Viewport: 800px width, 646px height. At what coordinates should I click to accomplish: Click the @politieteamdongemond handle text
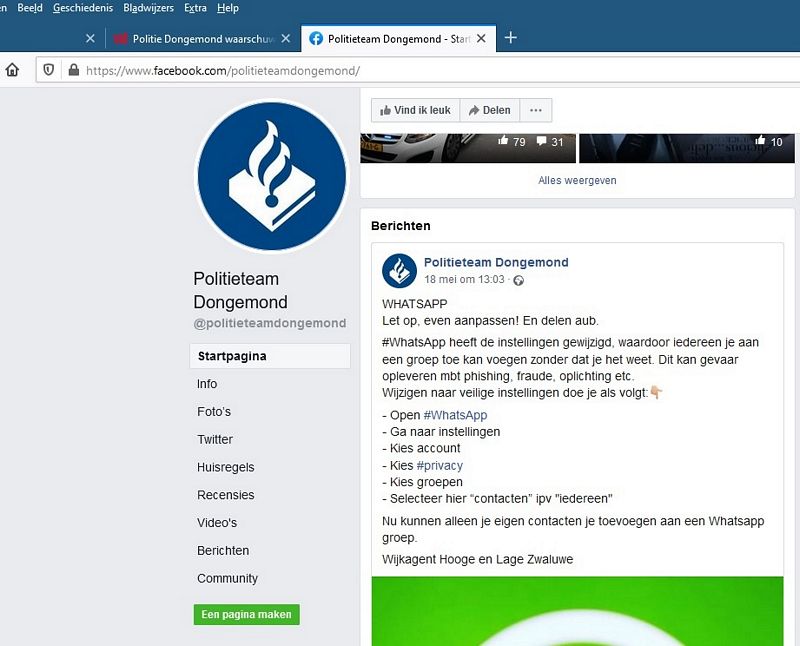[270, 323]
